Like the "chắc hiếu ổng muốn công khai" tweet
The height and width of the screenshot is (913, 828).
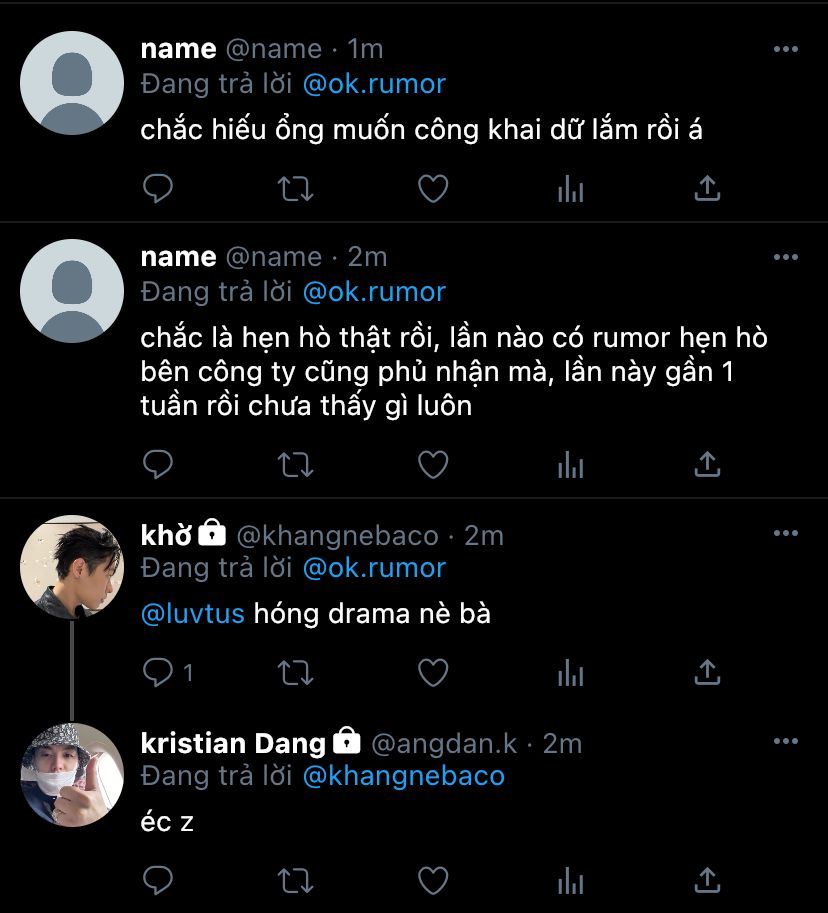tap(432, 188)
